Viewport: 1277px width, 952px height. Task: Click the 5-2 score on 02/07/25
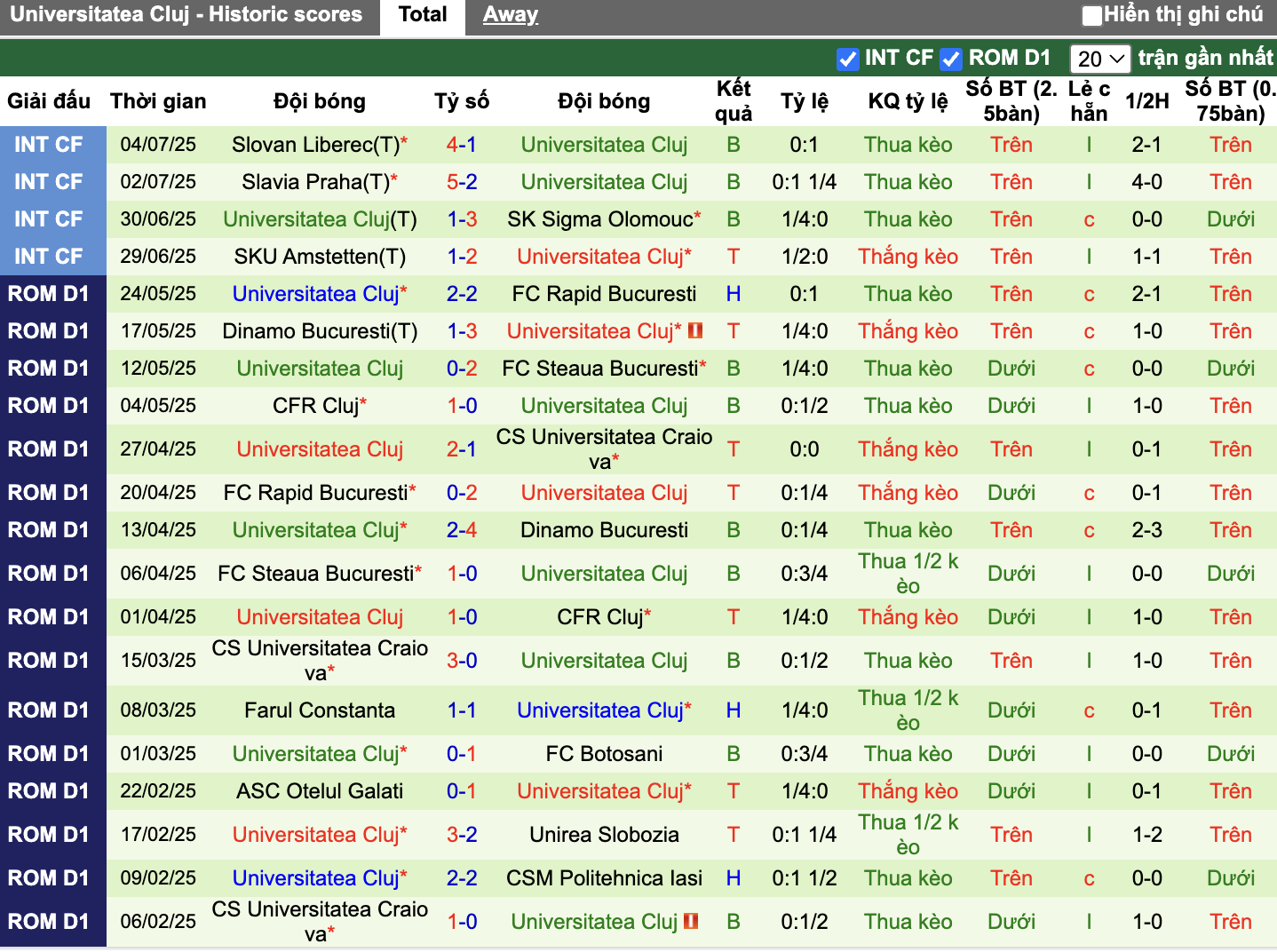(462, 182)
